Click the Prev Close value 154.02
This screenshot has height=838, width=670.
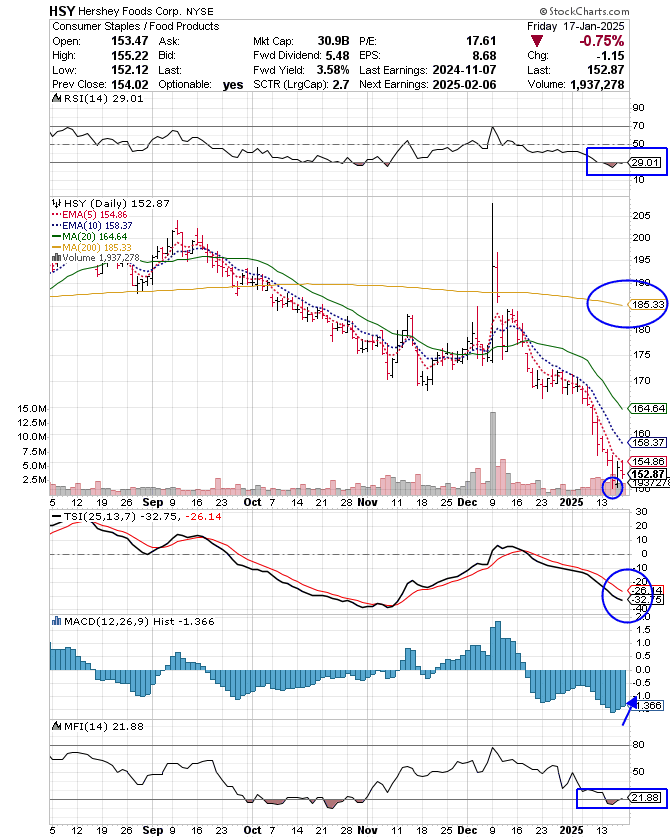[129, 84]
